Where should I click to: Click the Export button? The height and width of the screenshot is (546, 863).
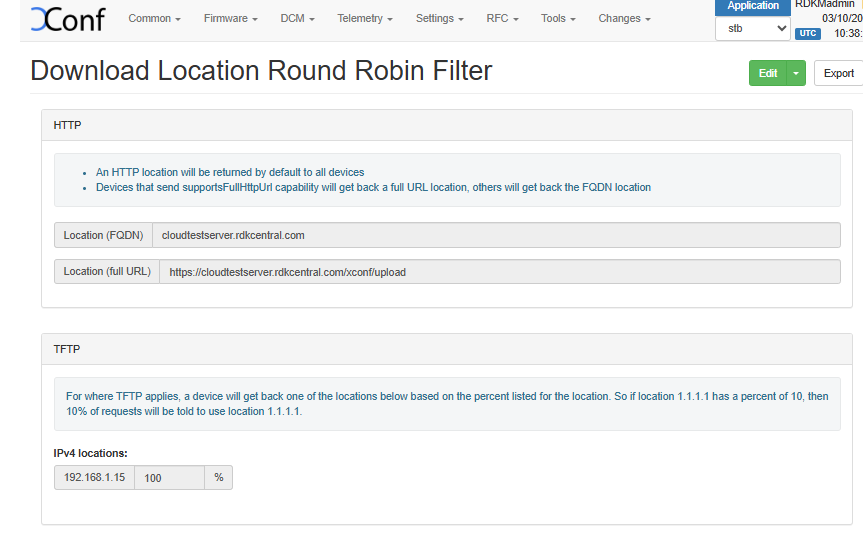pyautogui.click(x=838, y=73)
